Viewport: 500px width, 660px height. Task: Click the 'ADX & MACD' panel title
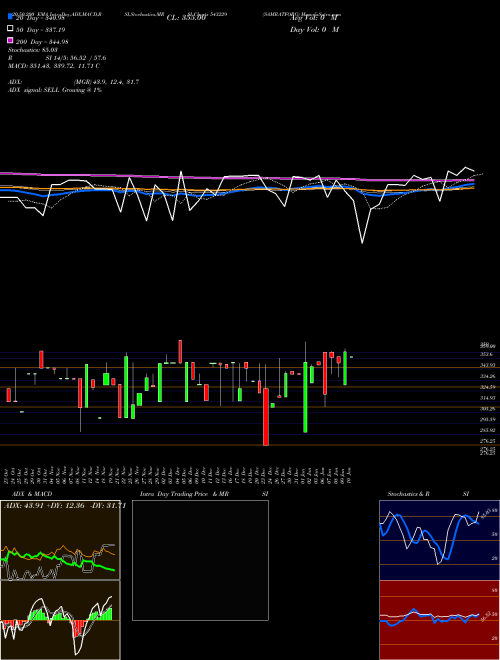32,494
